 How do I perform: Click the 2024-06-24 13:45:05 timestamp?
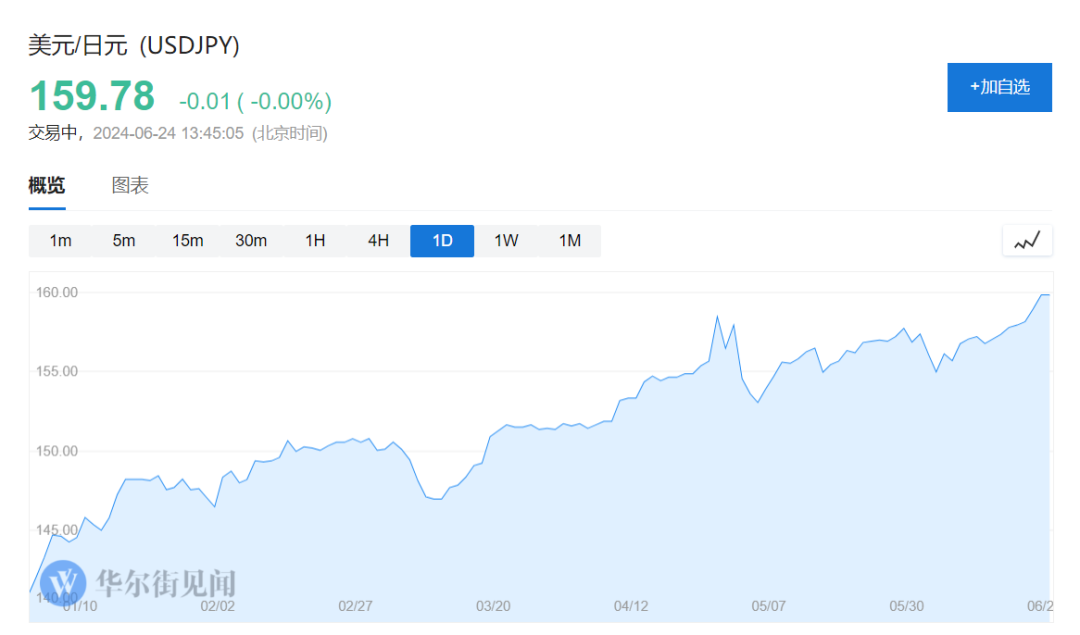tap(168, 134)
